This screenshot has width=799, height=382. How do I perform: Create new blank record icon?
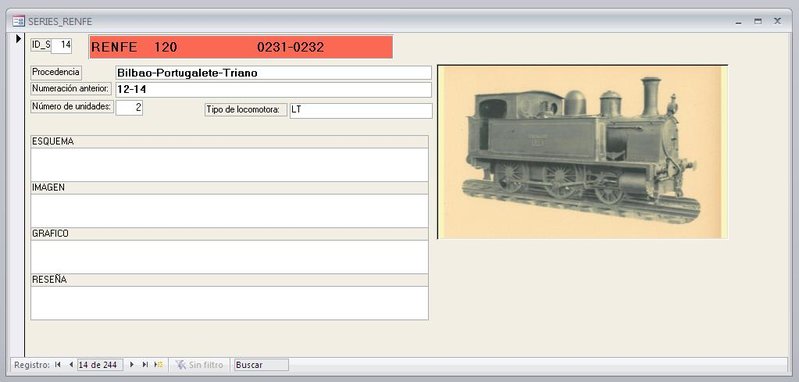[x=158, y=365]
